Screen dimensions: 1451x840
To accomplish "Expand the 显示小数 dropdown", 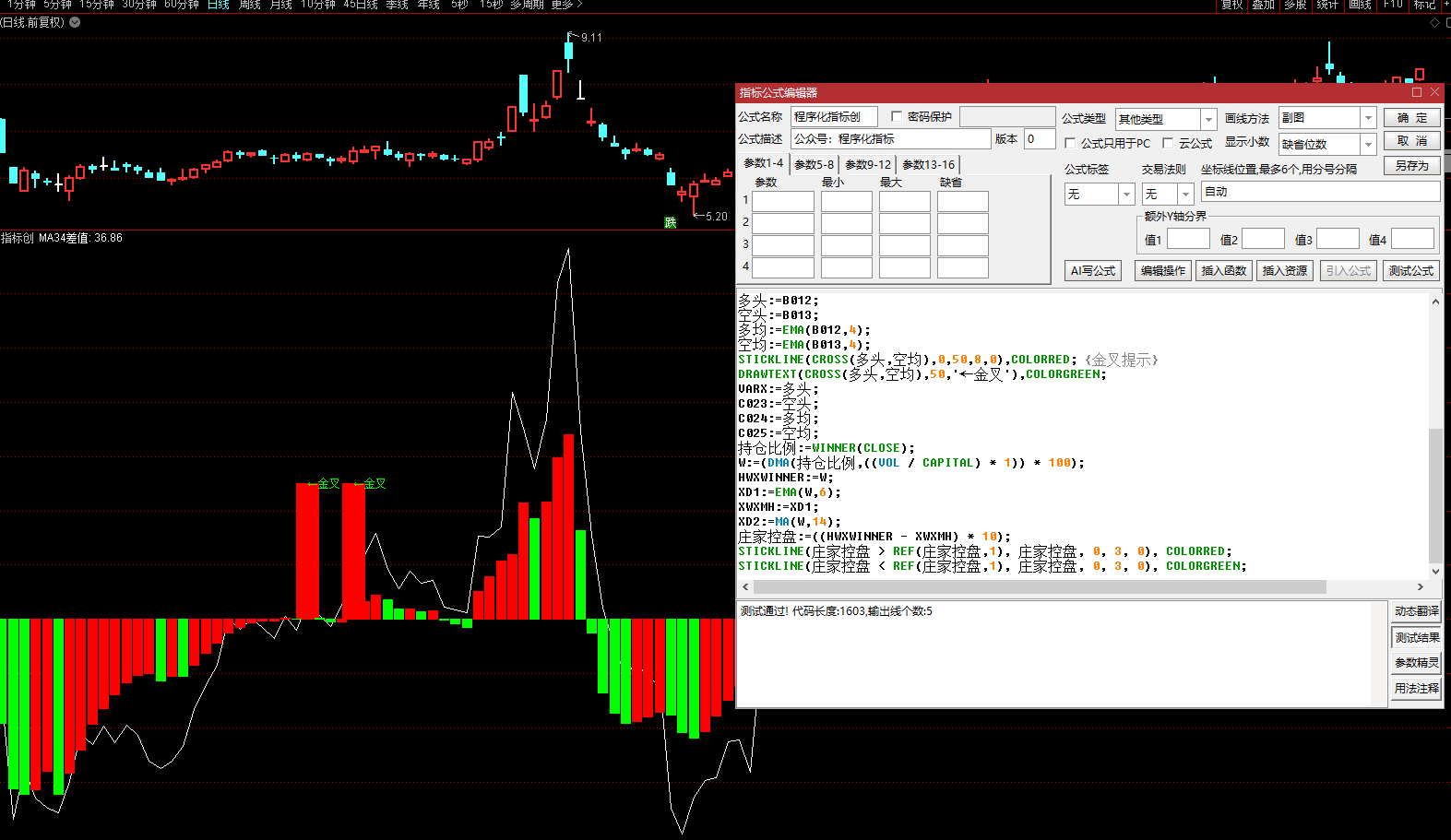I will coord(1368,144).
